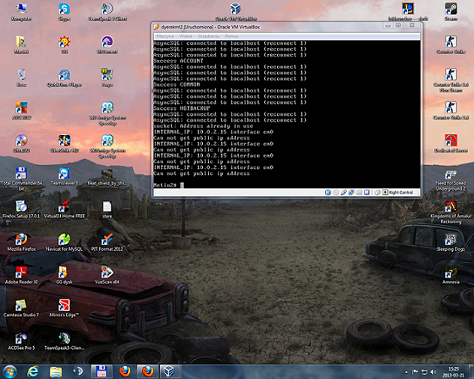Select the Firefox Setup 17.0.1 installer
The height and width of the screenshot is (379, 474).
21,209
